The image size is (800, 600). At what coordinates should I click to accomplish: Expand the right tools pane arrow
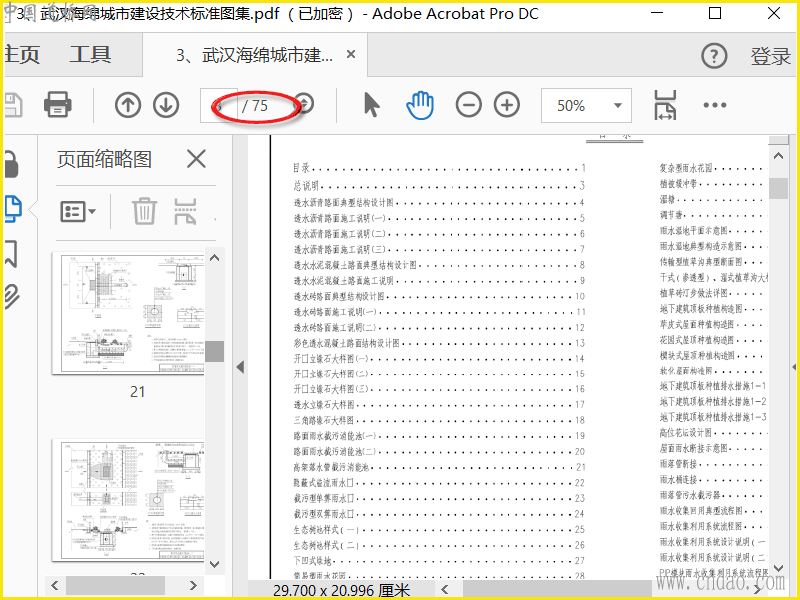pos(794,367)
